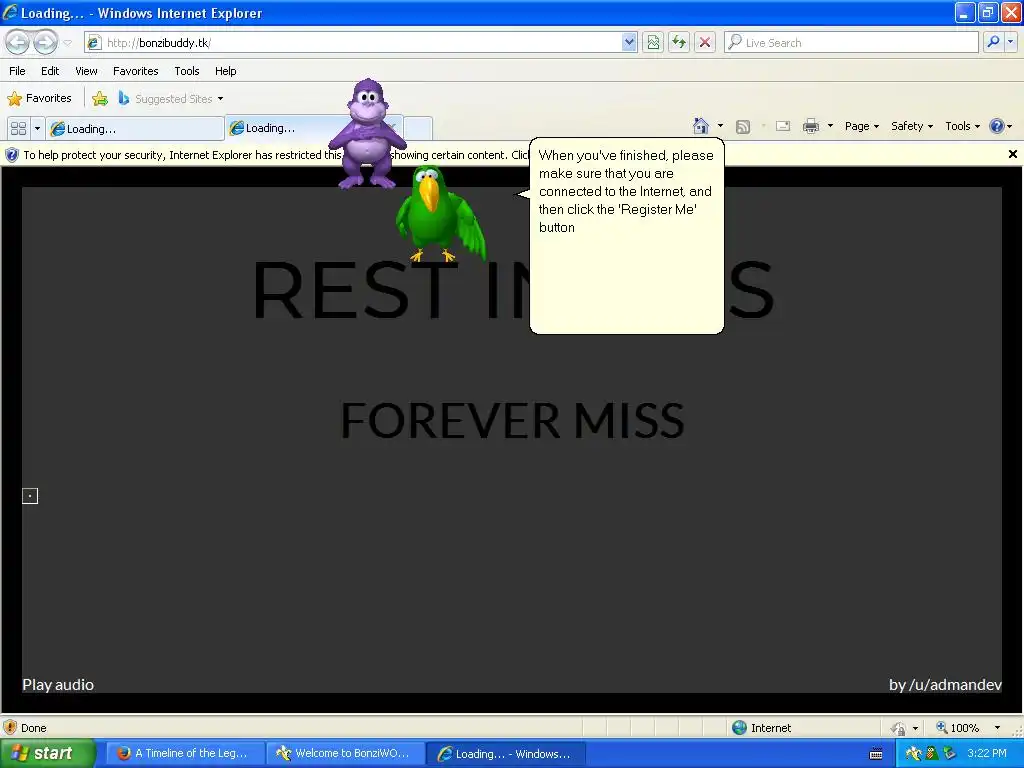1024x768 pixels.
Task: Click the green Peedy parrot character
Action: (x=441, y=214)
